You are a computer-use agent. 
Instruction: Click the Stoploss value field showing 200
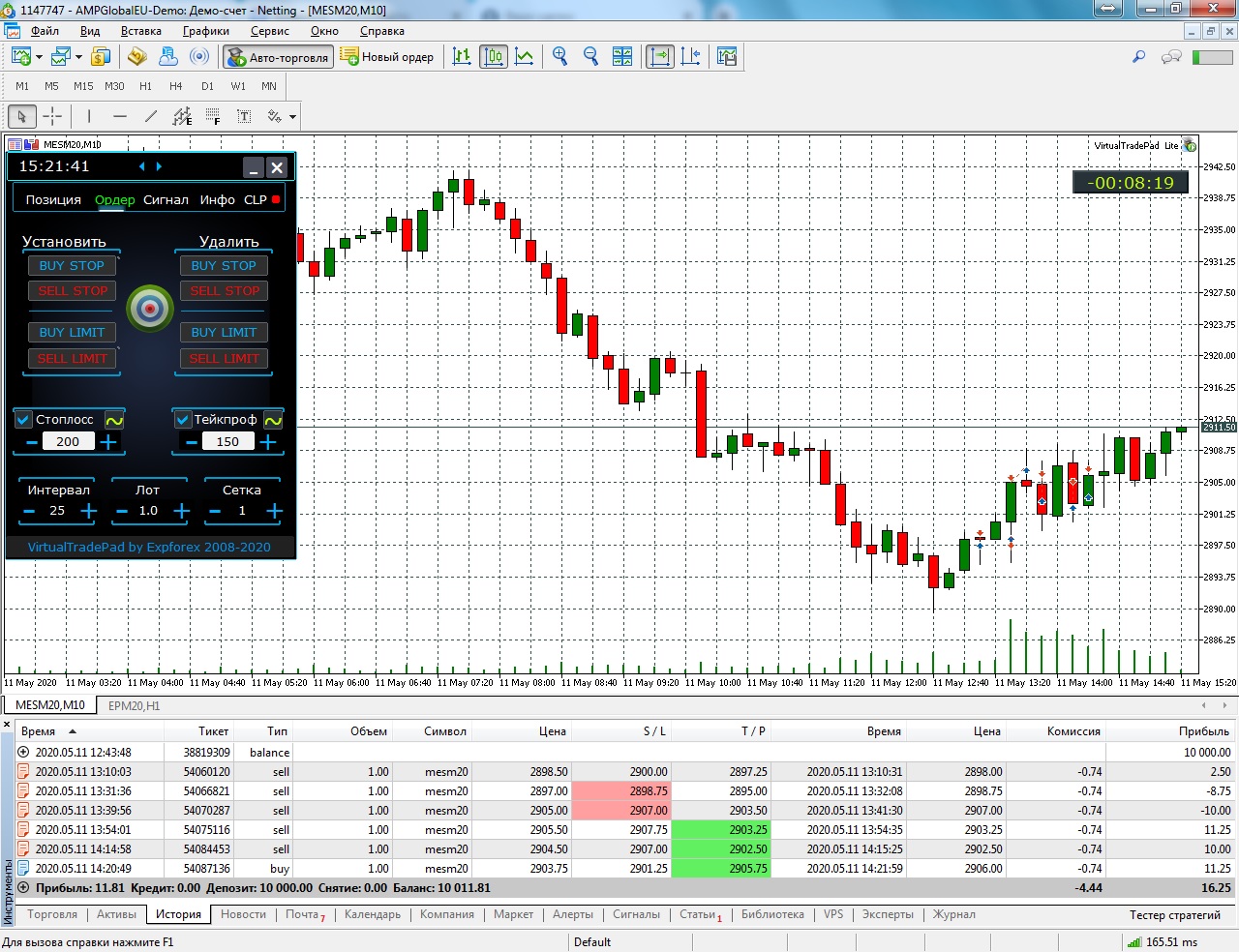[x=68, y=442]
